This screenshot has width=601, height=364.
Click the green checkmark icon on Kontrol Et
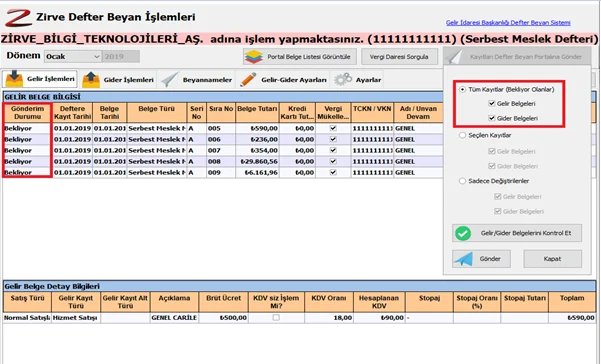pyautogui.click(x=463, y=233)
